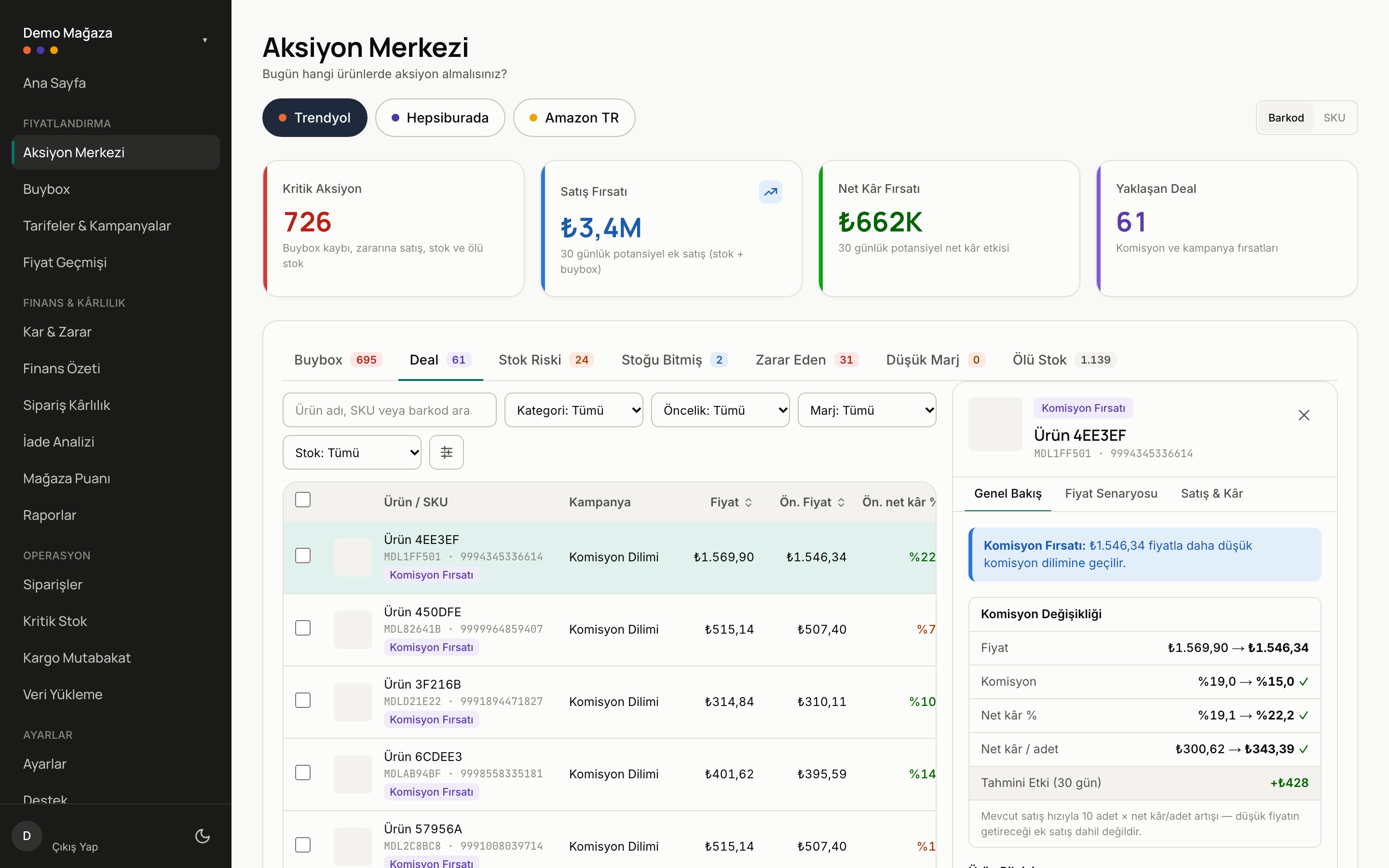Open Kargo Mutabakat in sidebar
This screenshot has height=868, width=1389.
pyautogui.click(x=115, y=658)
